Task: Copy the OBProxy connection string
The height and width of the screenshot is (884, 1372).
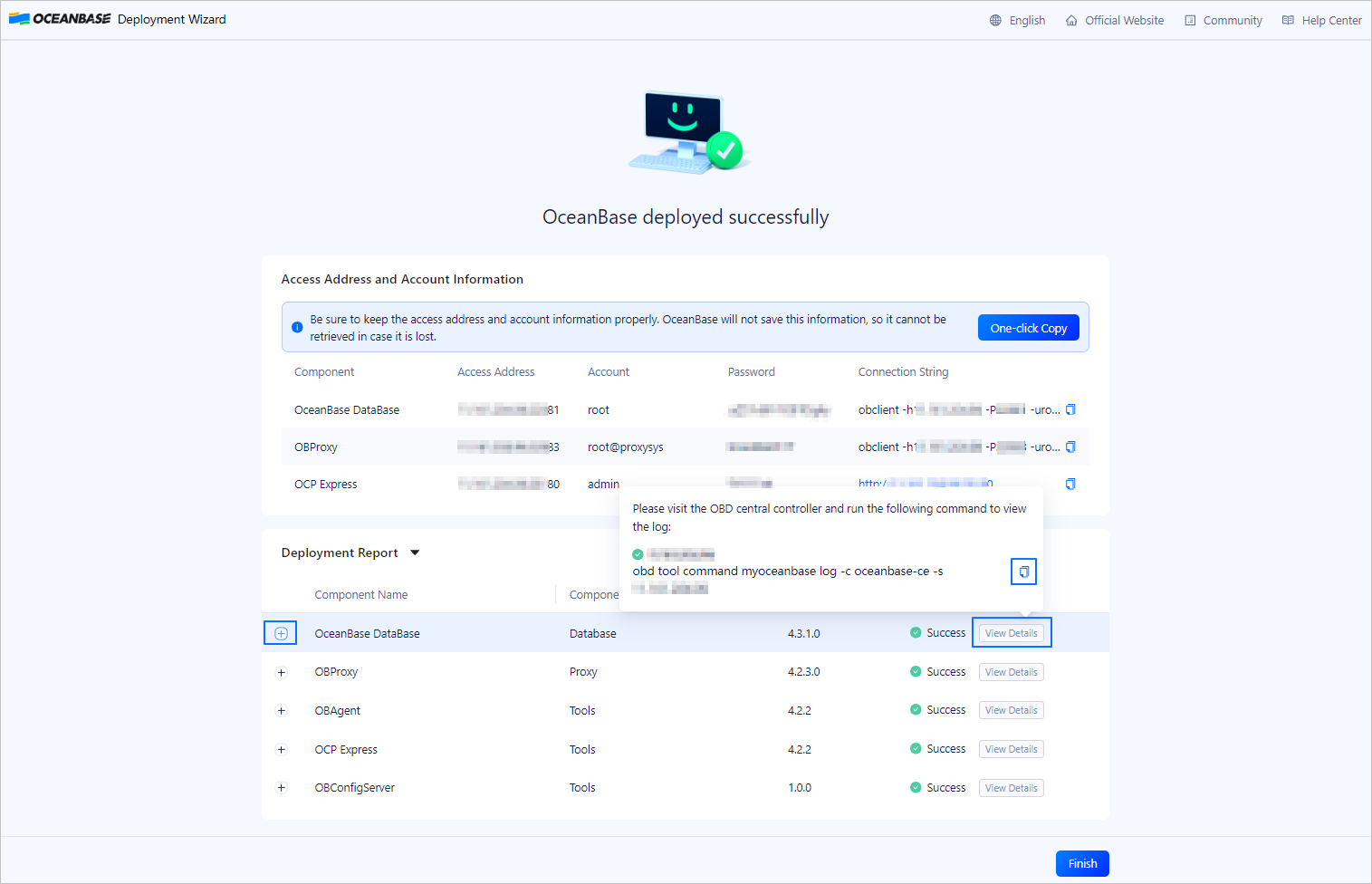Action: [x=1070, y=447]
